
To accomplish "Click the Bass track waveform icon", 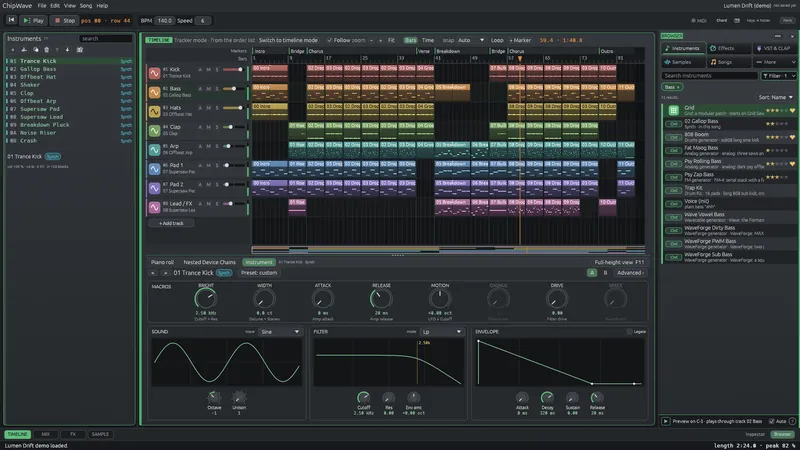I will pyautogui.click(x=154, y=92).
